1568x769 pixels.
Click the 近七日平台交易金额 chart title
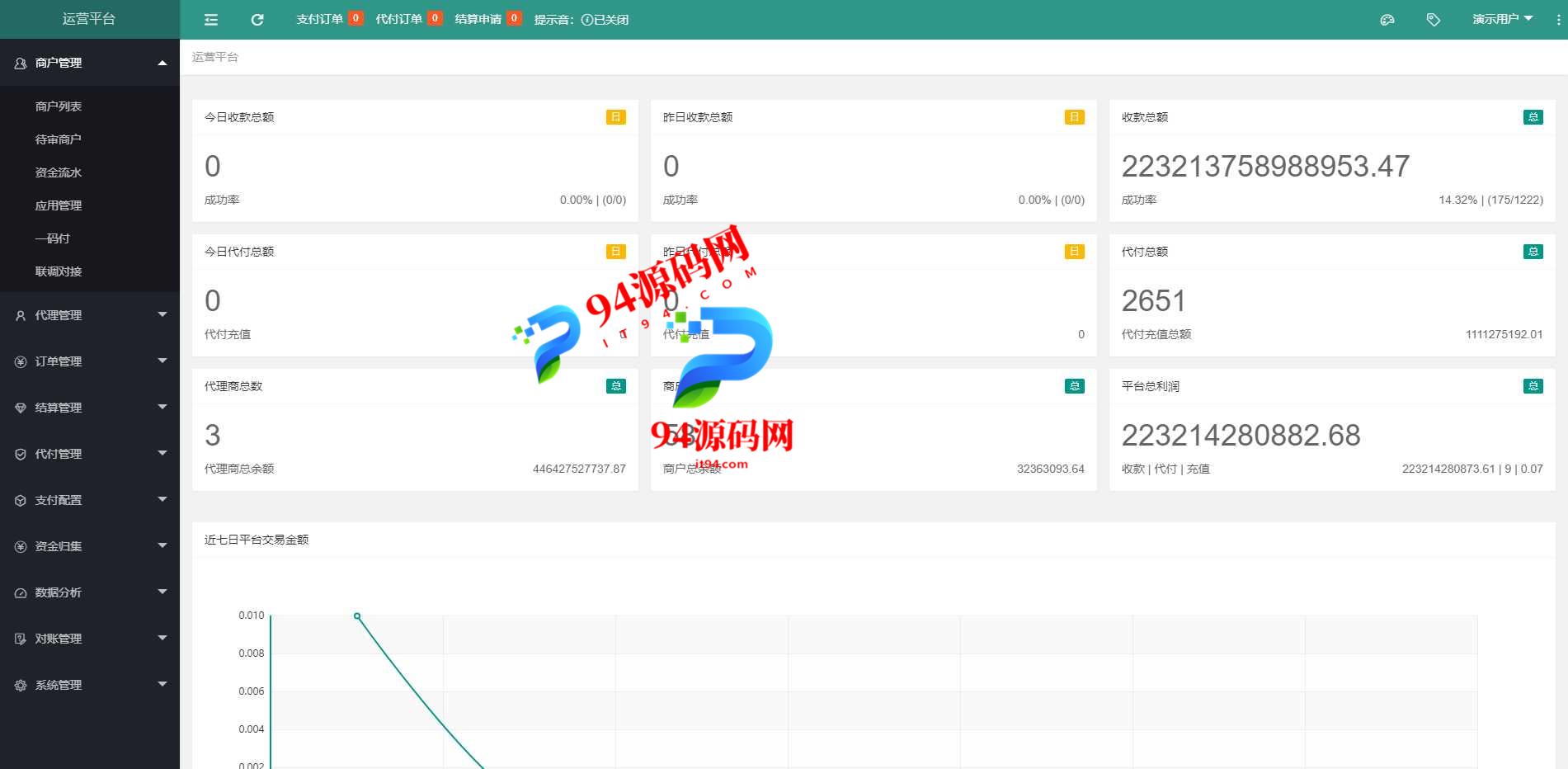point(257,540)
